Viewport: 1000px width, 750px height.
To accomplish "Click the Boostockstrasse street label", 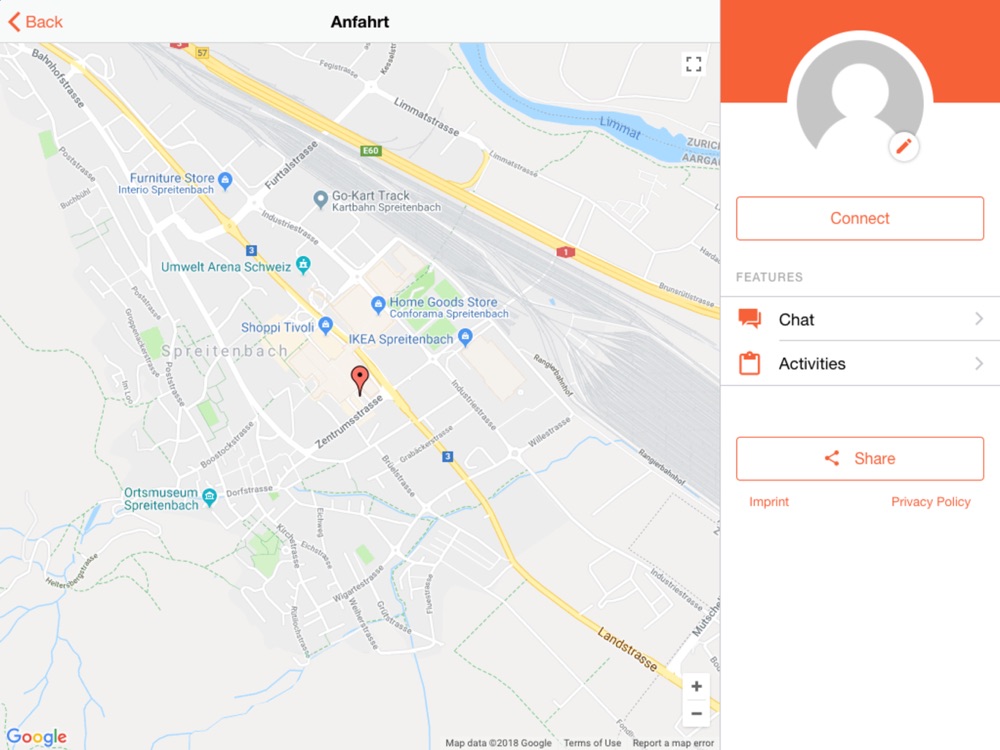I will point(227,445).
